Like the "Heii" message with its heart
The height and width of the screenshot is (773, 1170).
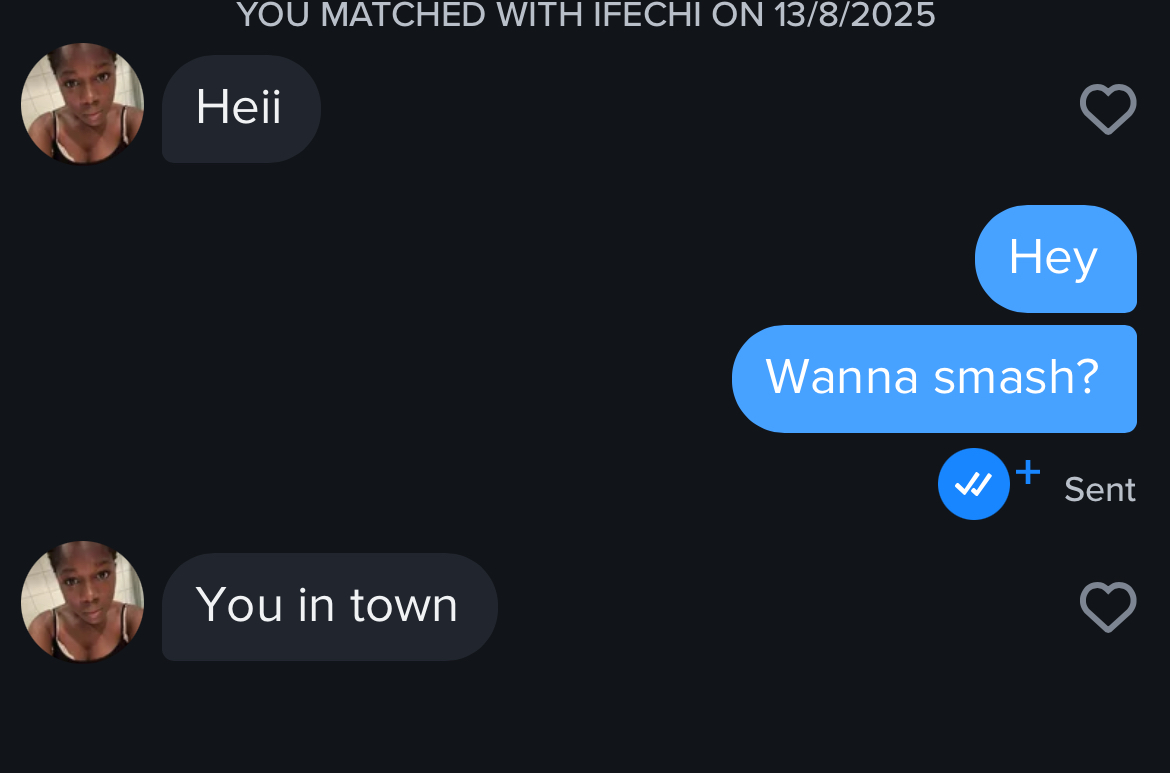coord(1108,109)
